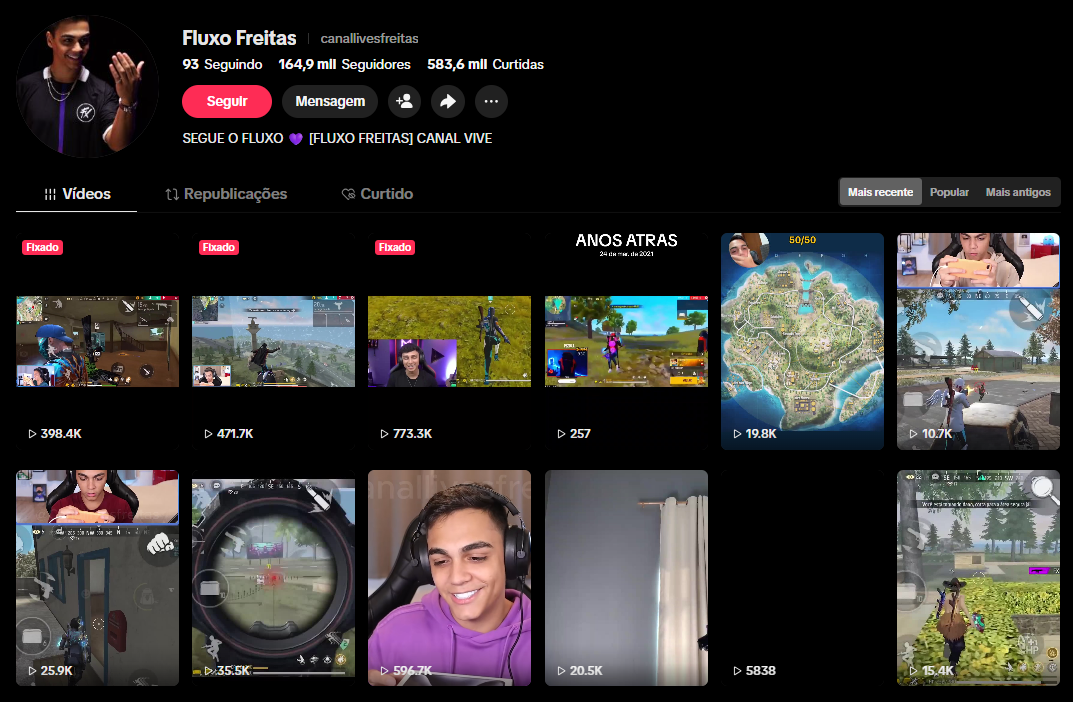Screen dimensions: 1073x702
Task: Click the purple heart emoji in bio
Action: (x=296, y=139)
